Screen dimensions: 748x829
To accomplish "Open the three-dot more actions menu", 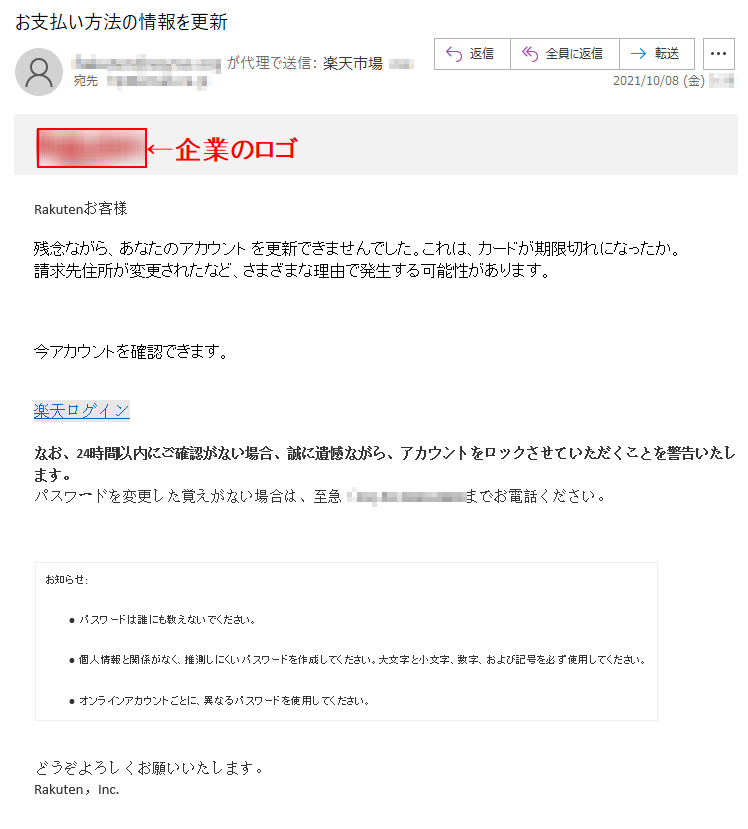I will [718, 53].
